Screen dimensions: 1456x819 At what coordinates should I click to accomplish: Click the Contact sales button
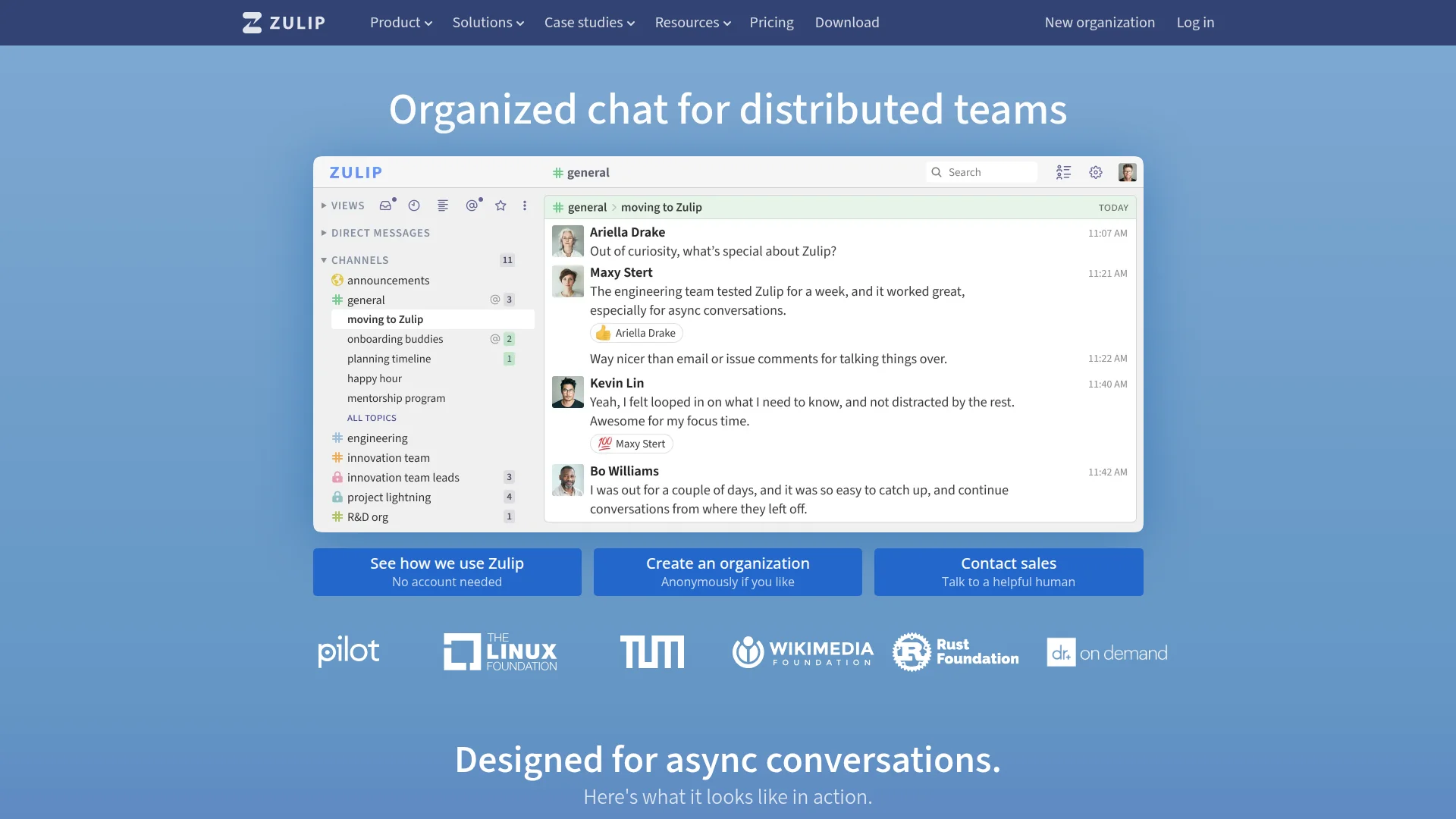(1008, 572)
